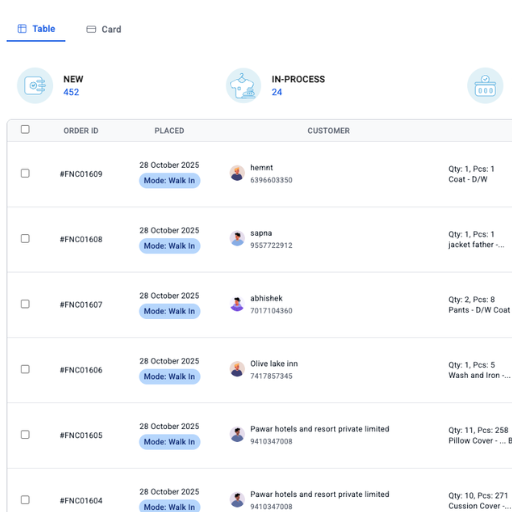Open order #FNC01604
This screenshot has width=512, height=512.
81,501
